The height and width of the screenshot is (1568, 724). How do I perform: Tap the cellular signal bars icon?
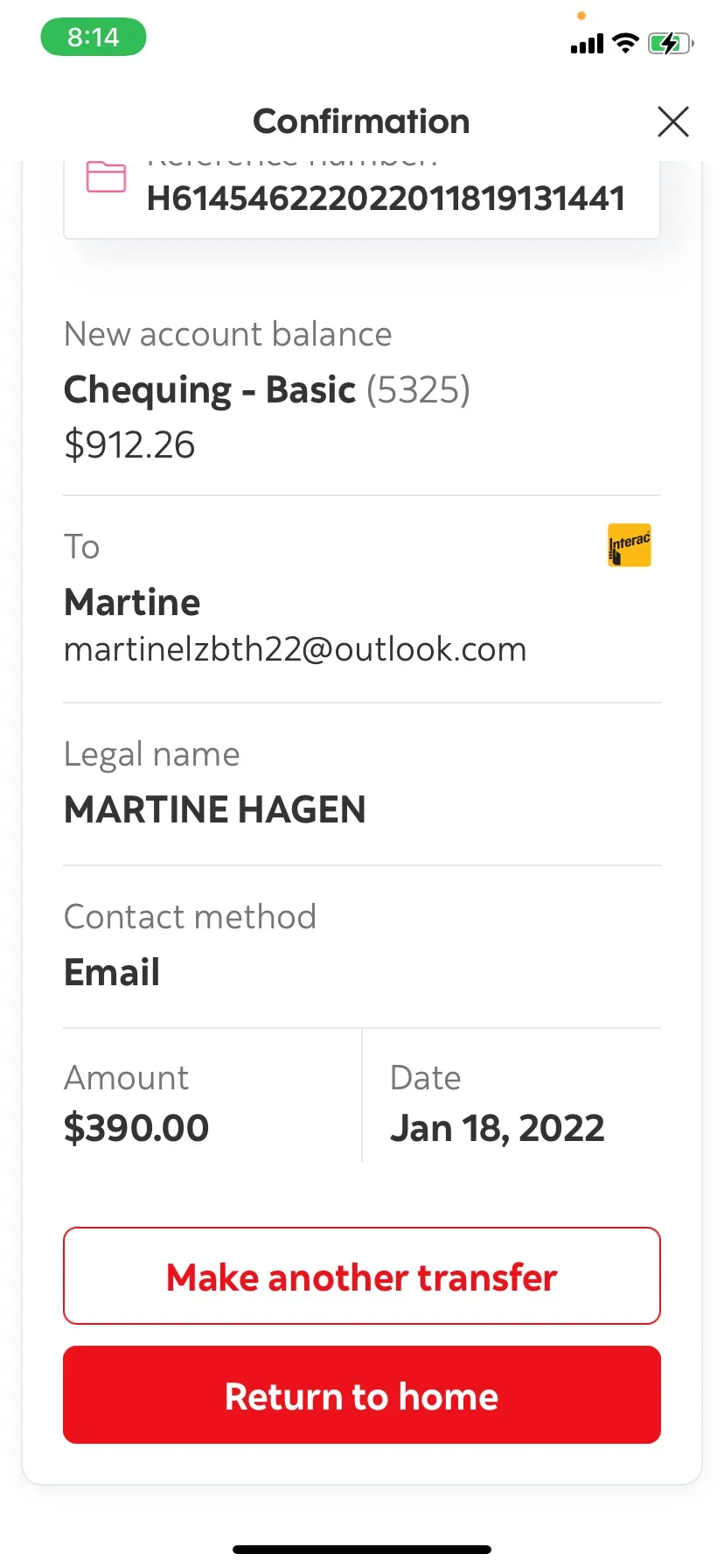[x=587, y=44]
